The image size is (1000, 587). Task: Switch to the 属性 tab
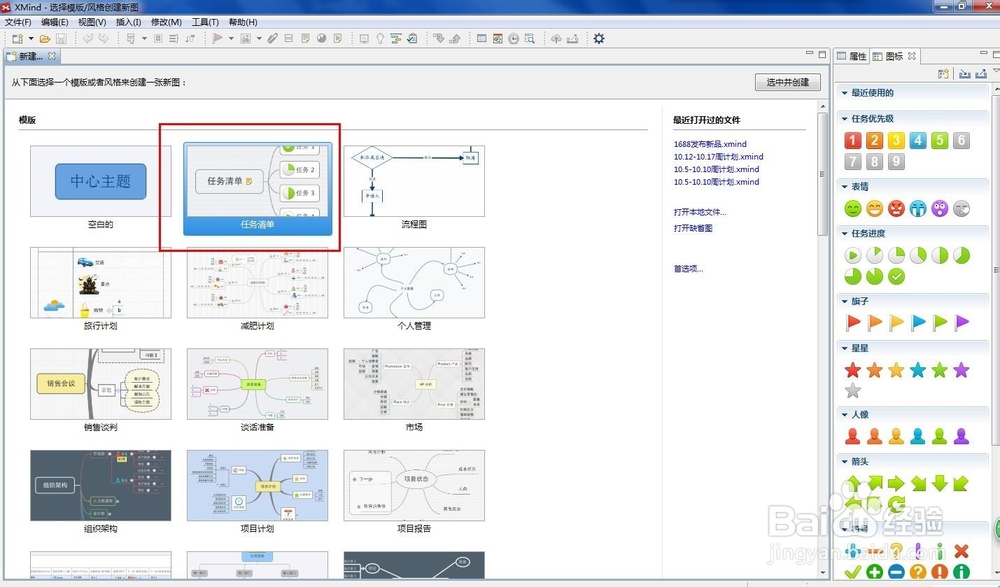point(852,56)
